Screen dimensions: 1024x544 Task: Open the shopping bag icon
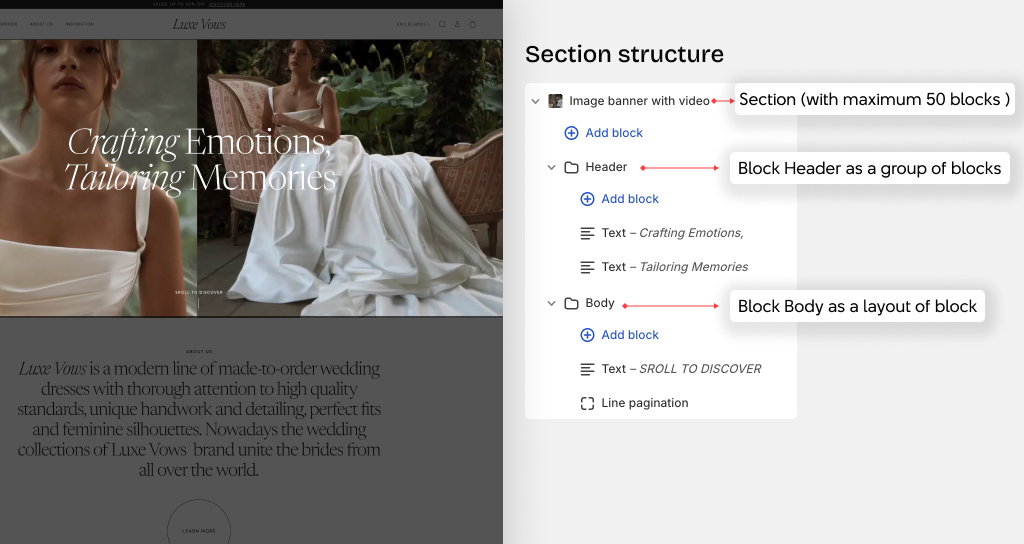point(473,24)
